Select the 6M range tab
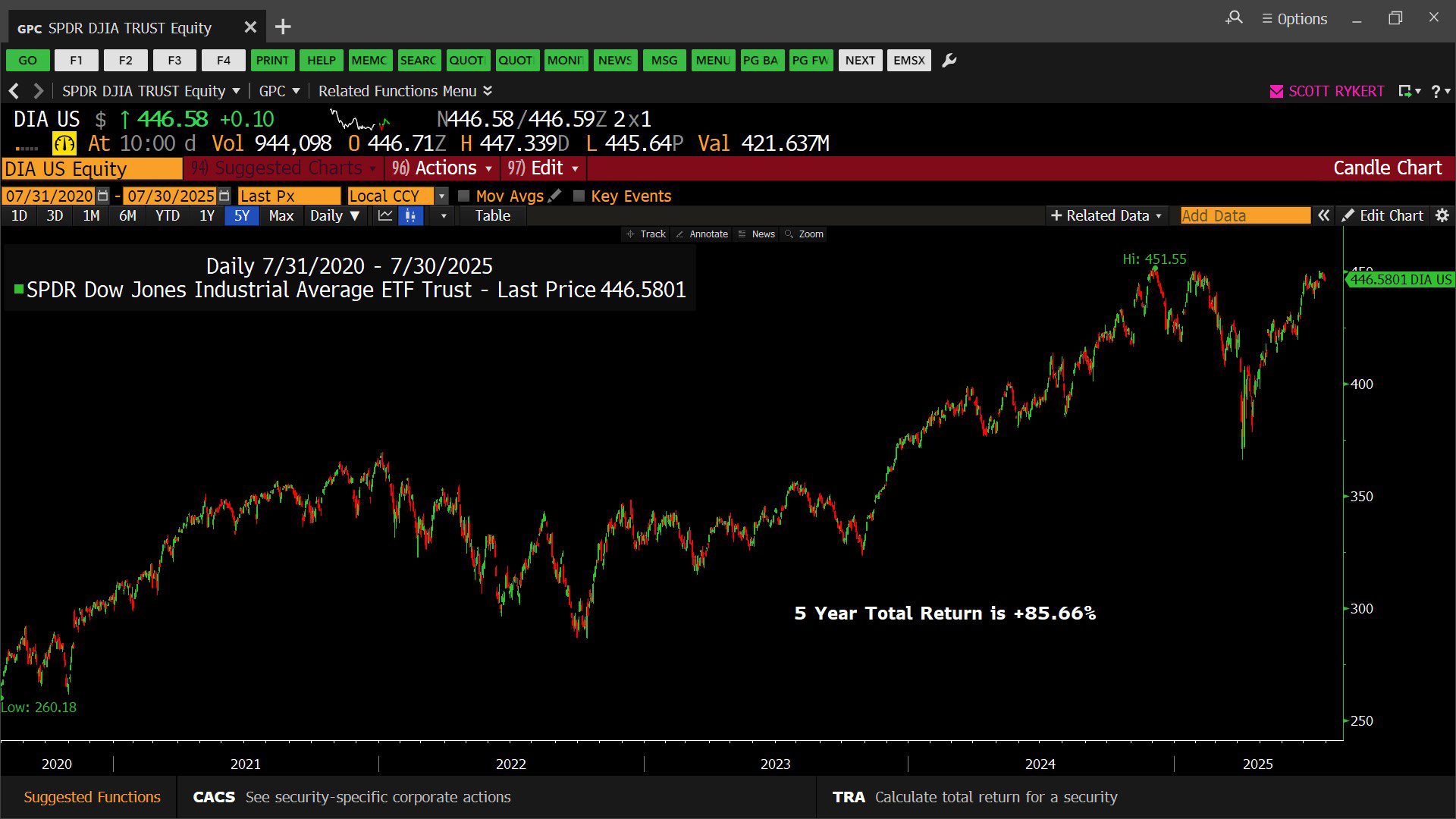1456x819 pixels. coord(127,216)
